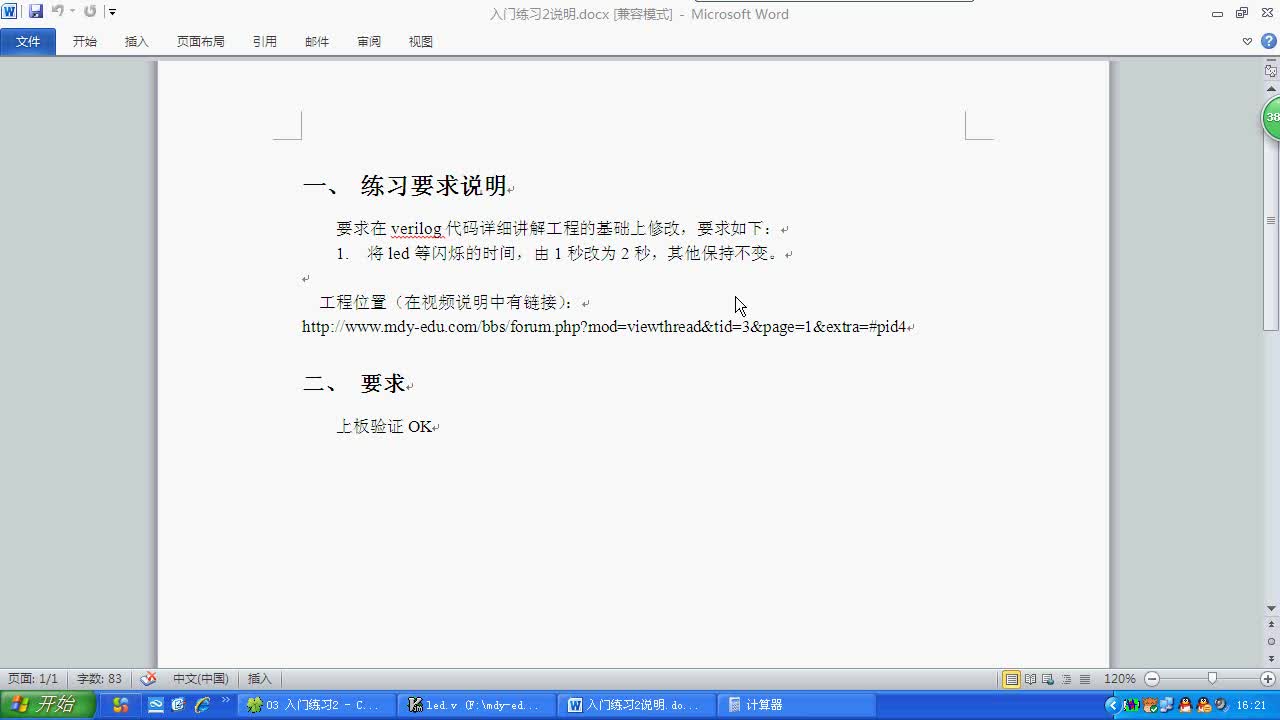Click the Word application icon in title bar

(x=9, y=11)
